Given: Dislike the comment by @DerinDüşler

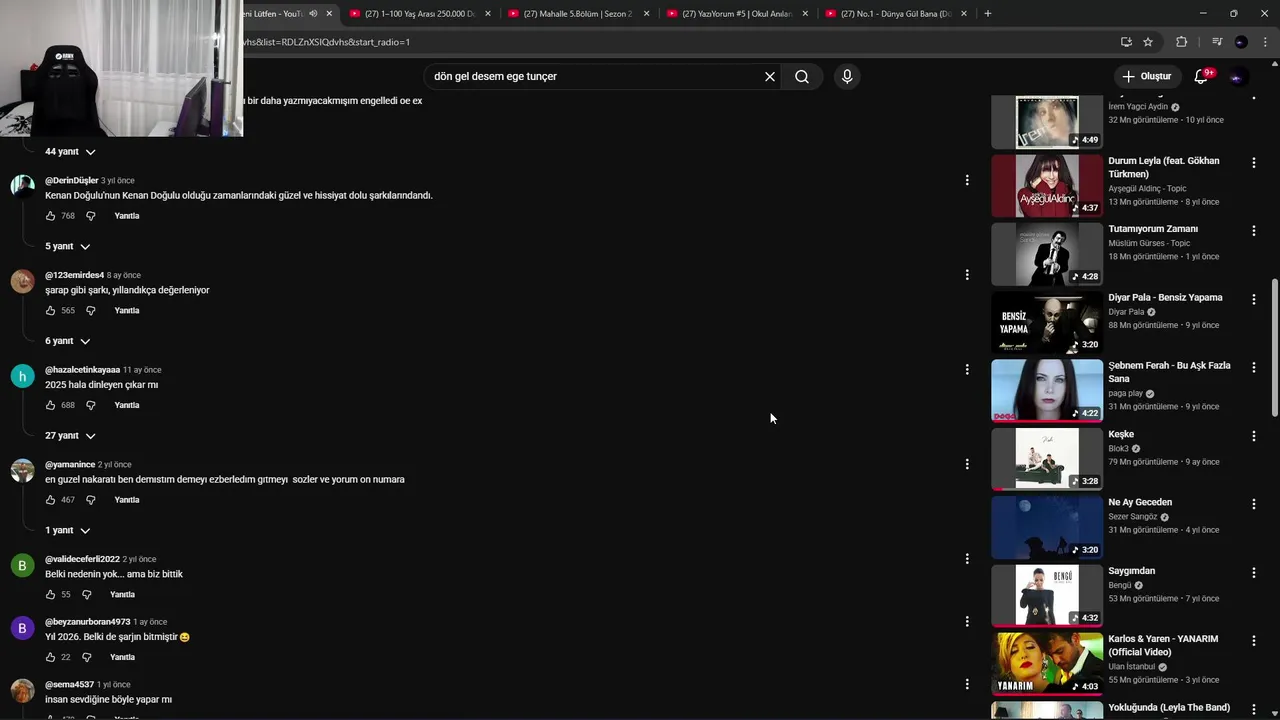Looking at the screenshot, I should coord(90,216).
